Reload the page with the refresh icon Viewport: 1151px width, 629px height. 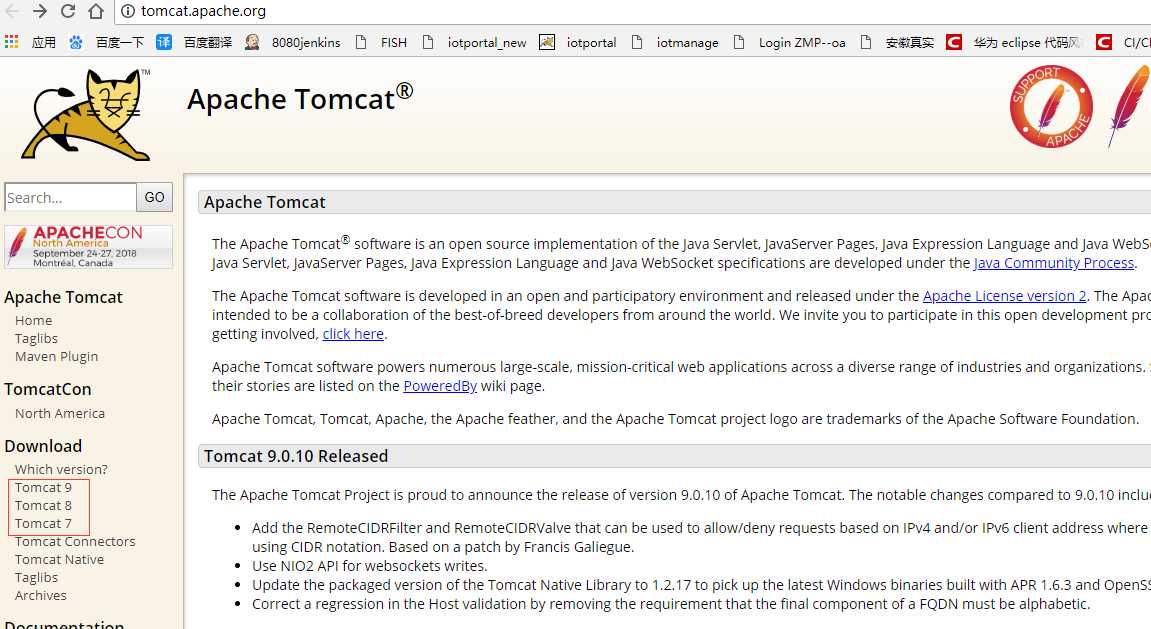[68, 11]
